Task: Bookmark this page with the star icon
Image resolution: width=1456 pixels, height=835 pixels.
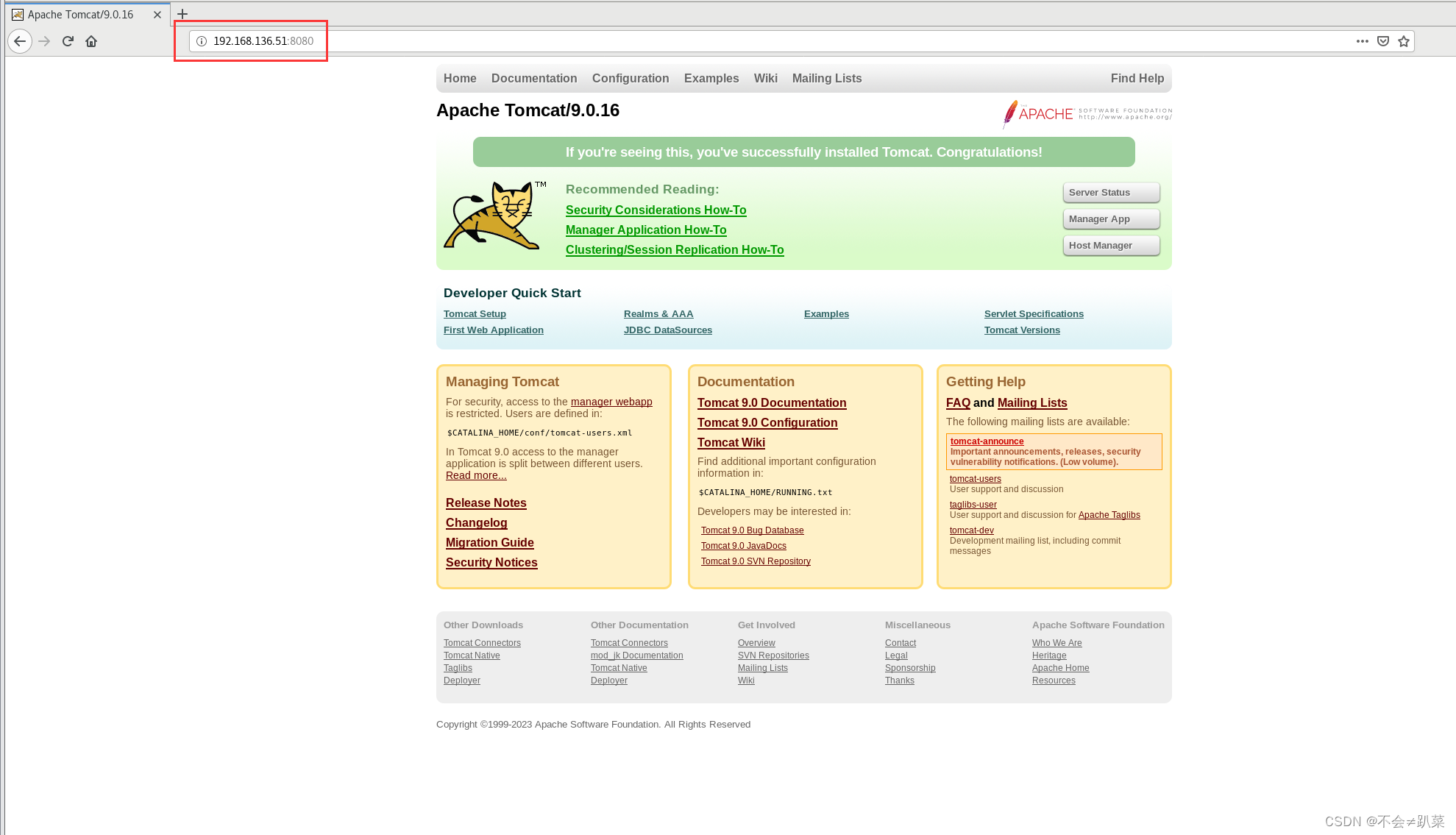Action: pos(1404,41)
